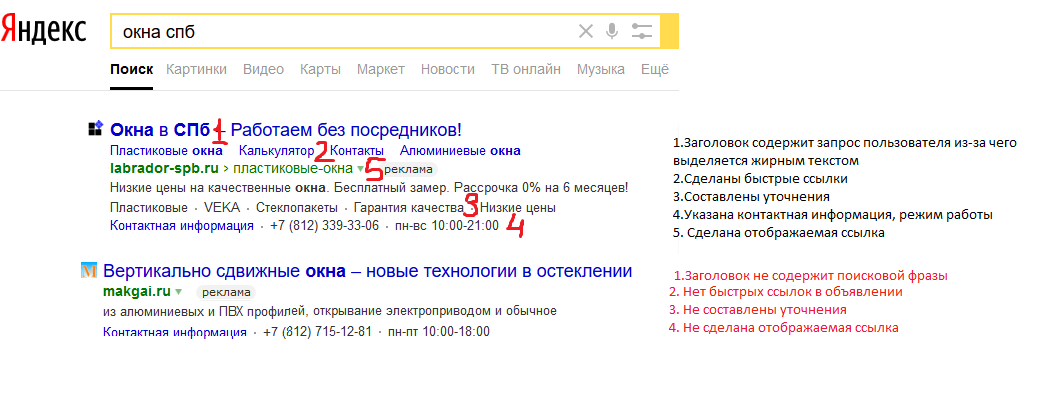The width and height of the screenshot is (1063, 412).
Task: Click the makgai.ru M favicon
Action: point(88,270)
